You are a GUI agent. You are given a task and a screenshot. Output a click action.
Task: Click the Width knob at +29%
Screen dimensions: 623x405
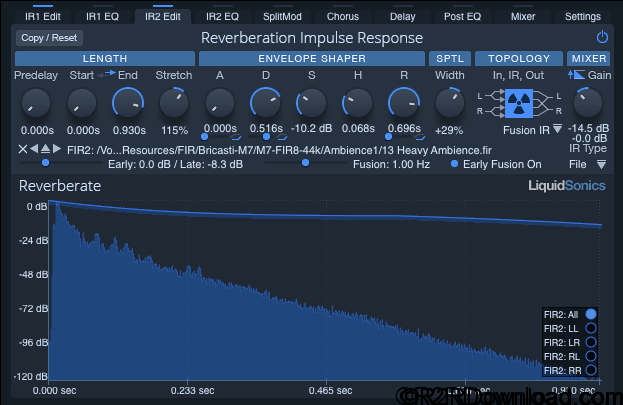(x=450, y=103)
